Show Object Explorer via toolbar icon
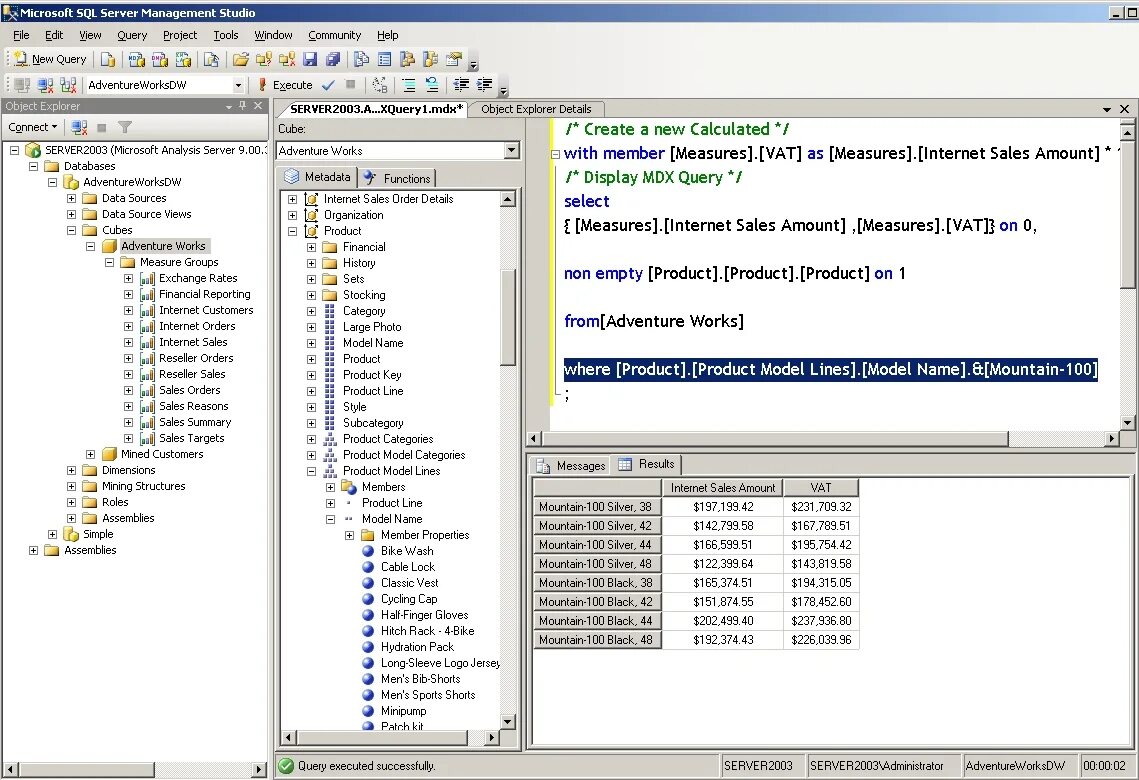This screenshot has height=780, width=1139. pyautogui.click(x=408, y=60)
